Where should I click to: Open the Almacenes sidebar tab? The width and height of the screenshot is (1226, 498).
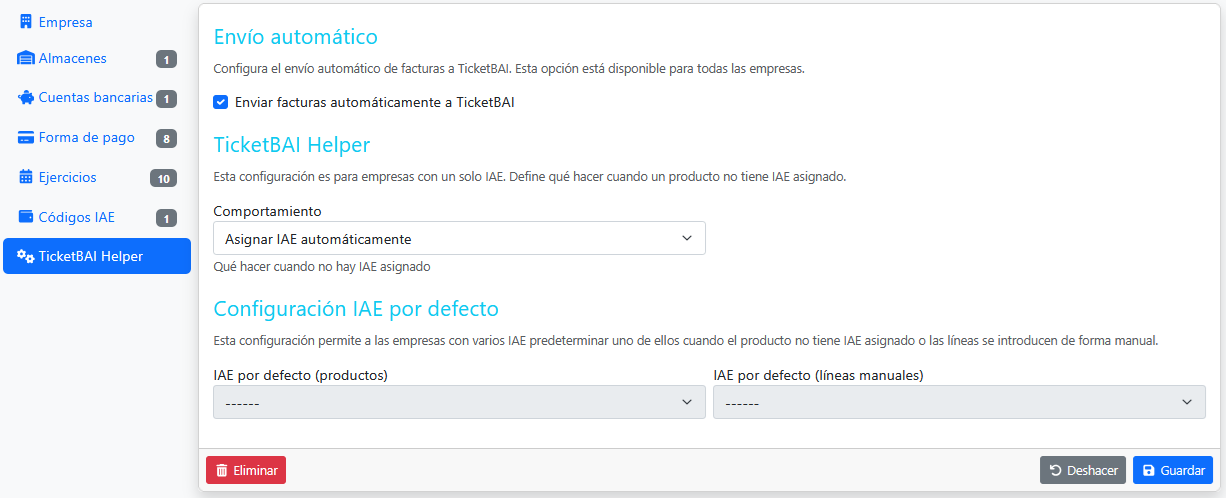[73, 58]
